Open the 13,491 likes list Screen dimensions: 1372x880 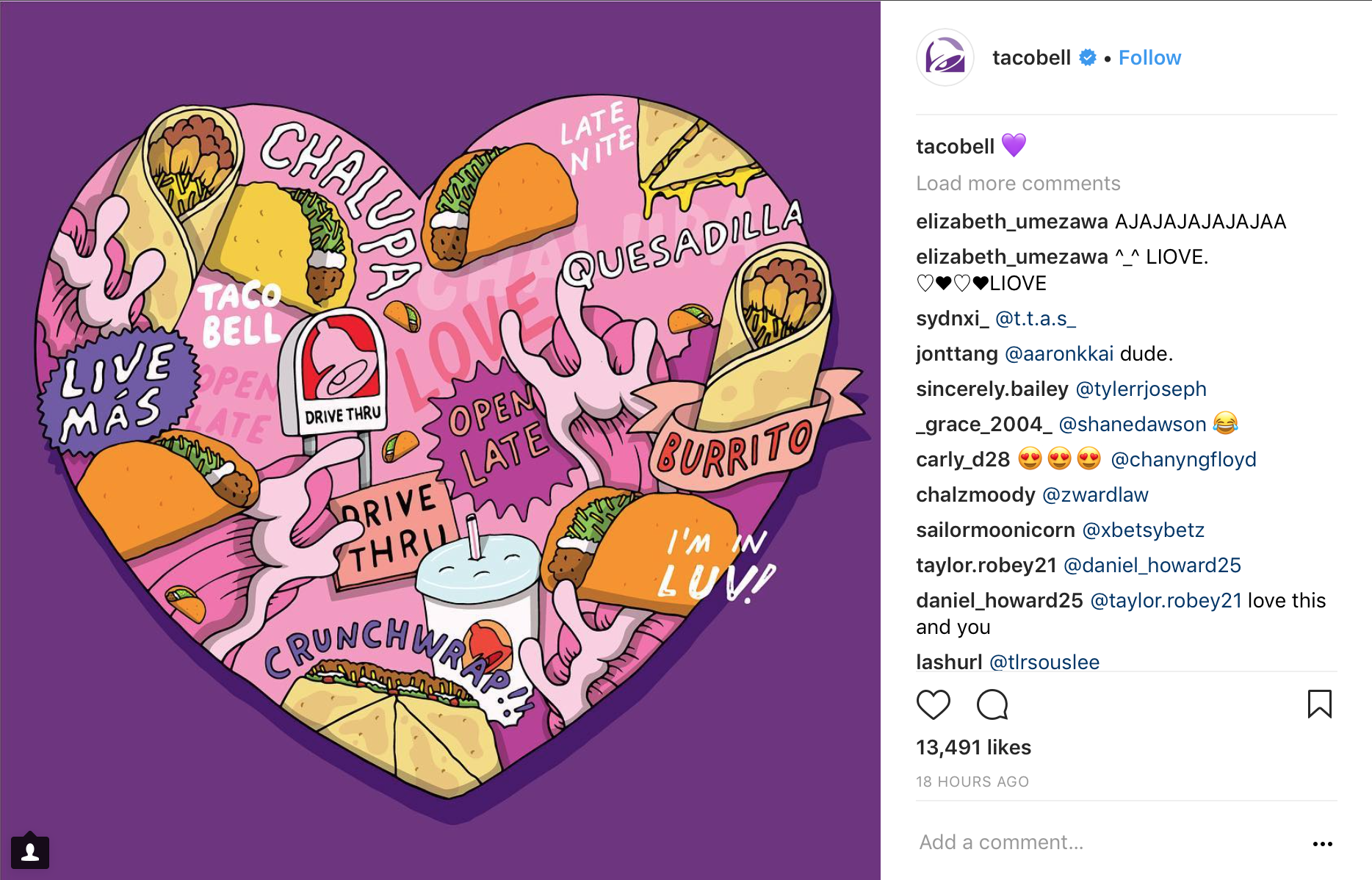click(x=973, y=747)
